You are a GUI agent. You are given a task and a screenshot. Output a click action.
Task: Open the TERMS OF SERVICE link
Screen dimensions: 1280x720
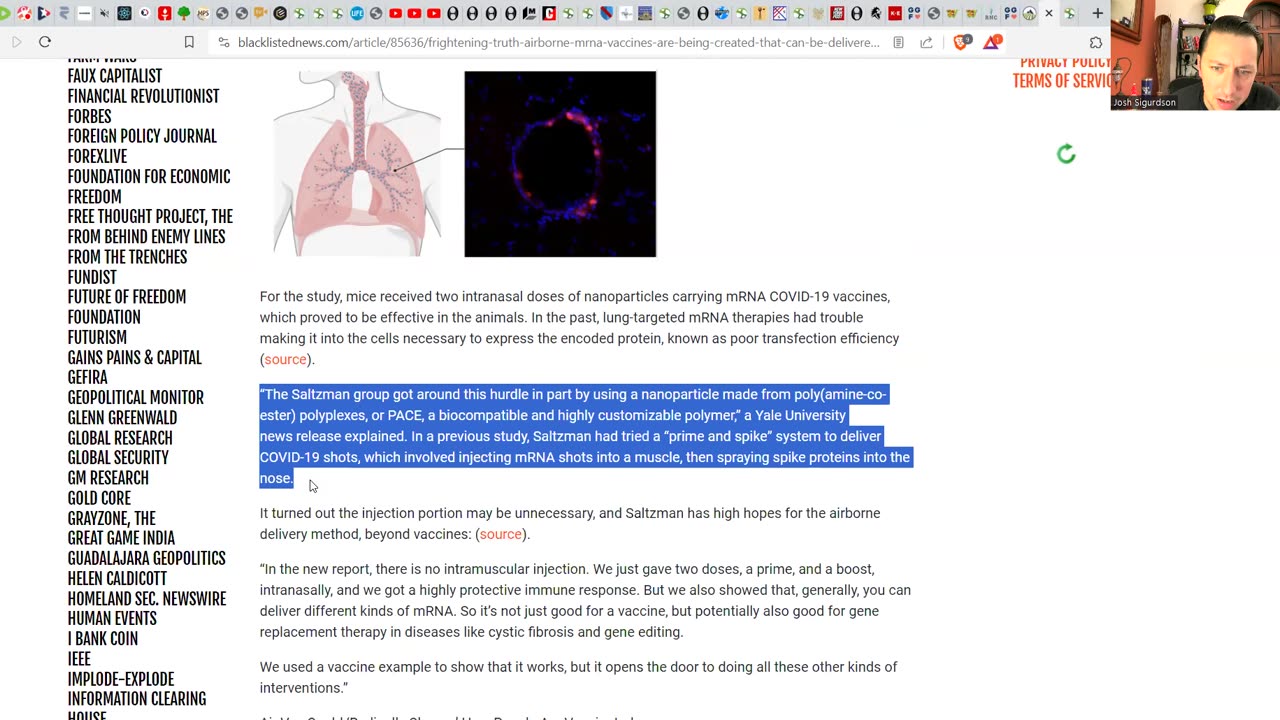click(x=1062, y=81)
